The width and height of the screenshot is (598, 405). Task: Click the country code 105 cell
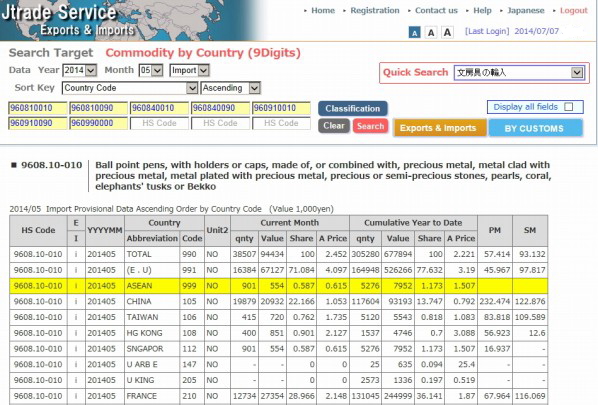(x=192, y=301)
